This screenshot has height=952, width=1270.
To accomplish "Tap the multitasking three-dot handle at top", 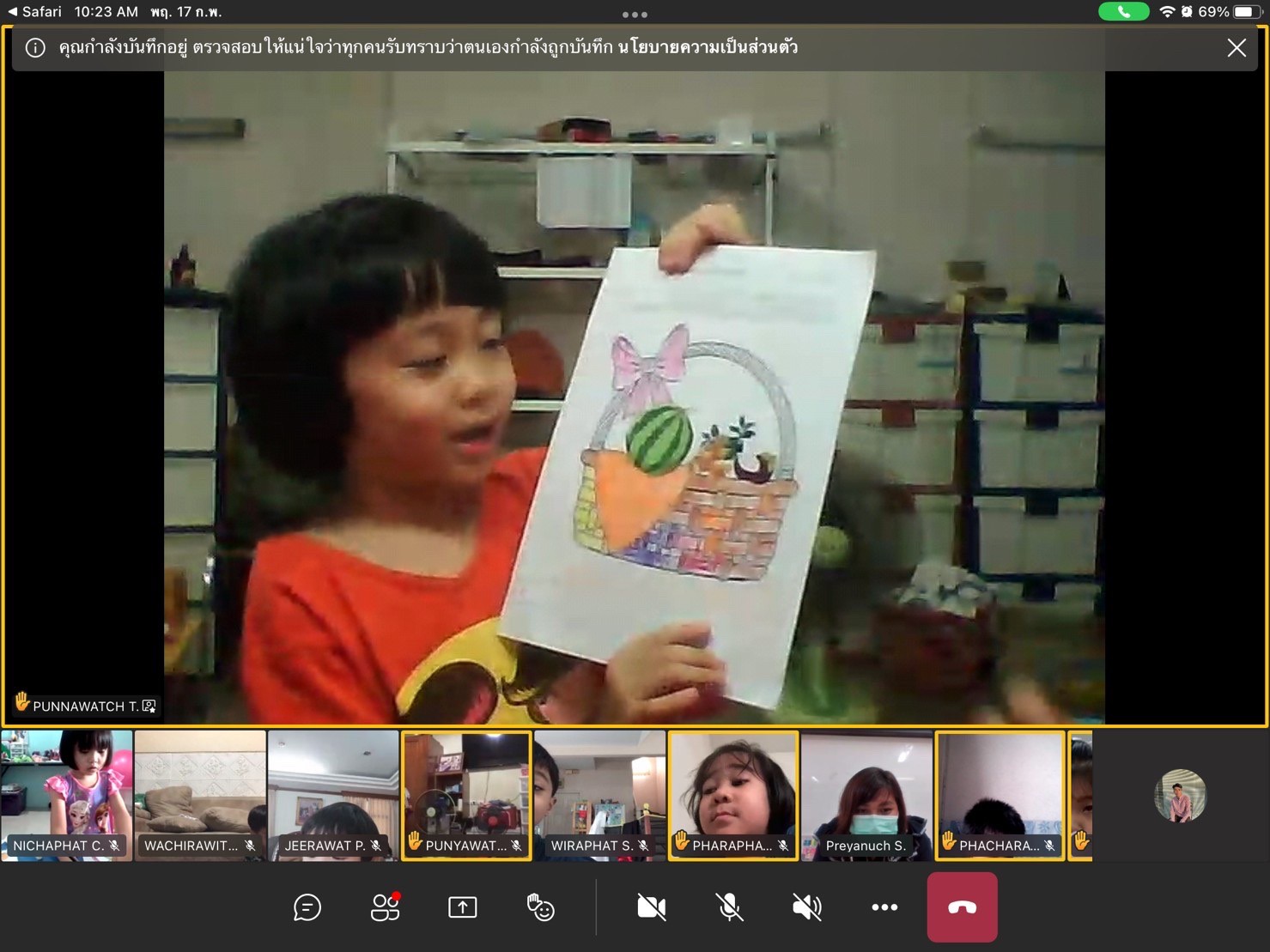I will pos(635,14).
